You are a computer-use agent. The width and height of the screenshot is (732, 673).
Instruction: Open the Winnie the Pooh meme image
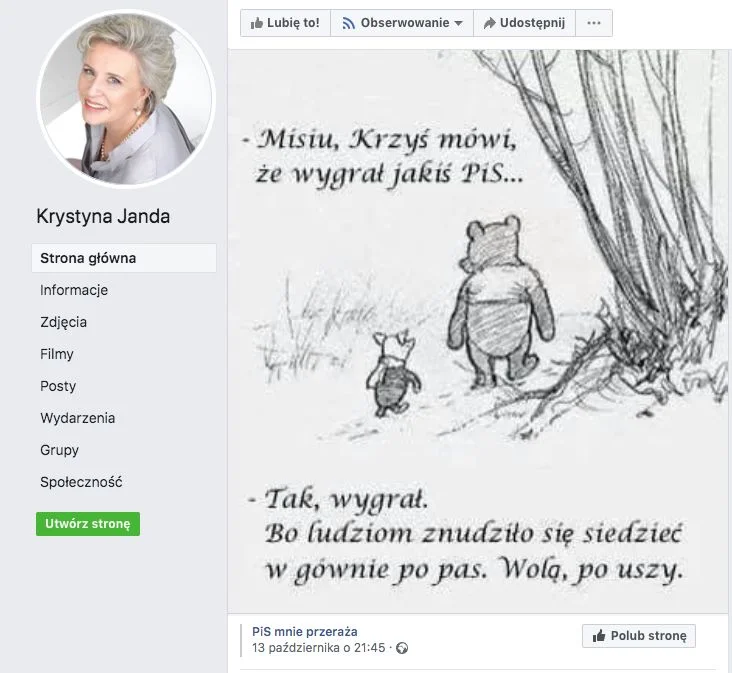pos(479,331)
